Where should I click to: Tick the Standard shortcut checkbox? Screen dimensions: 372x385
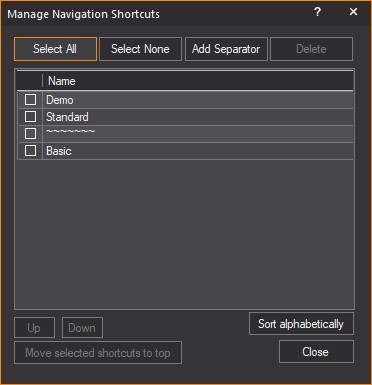click(30, 117)
